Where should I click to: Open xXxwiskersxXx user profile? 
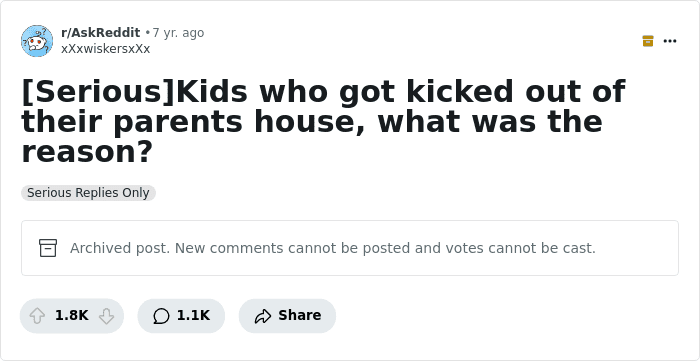[105, 49]
